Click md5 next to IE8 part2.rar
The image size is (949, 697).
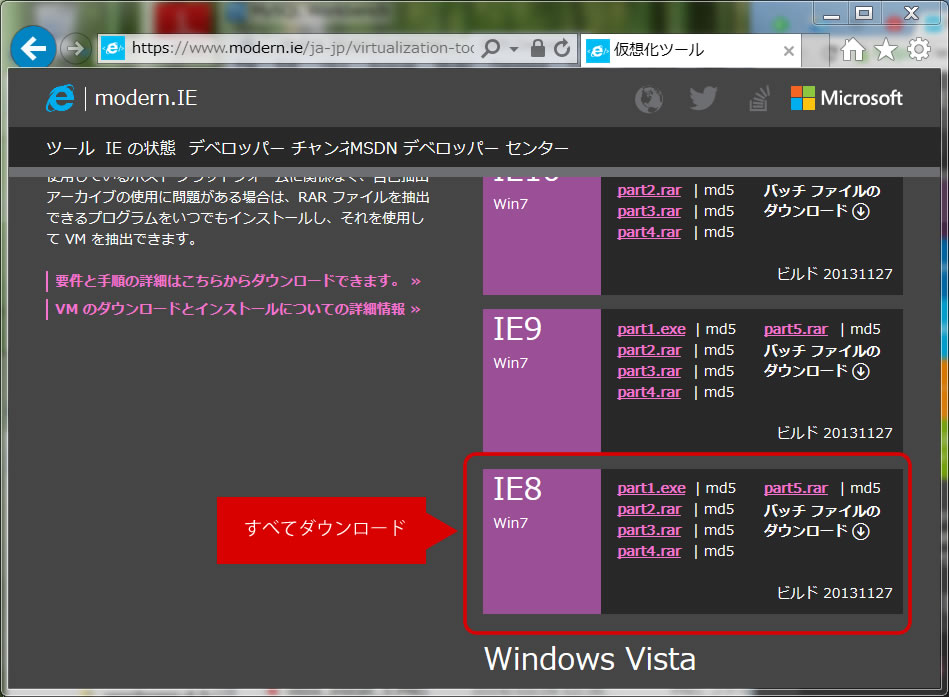tap(718, 509)
